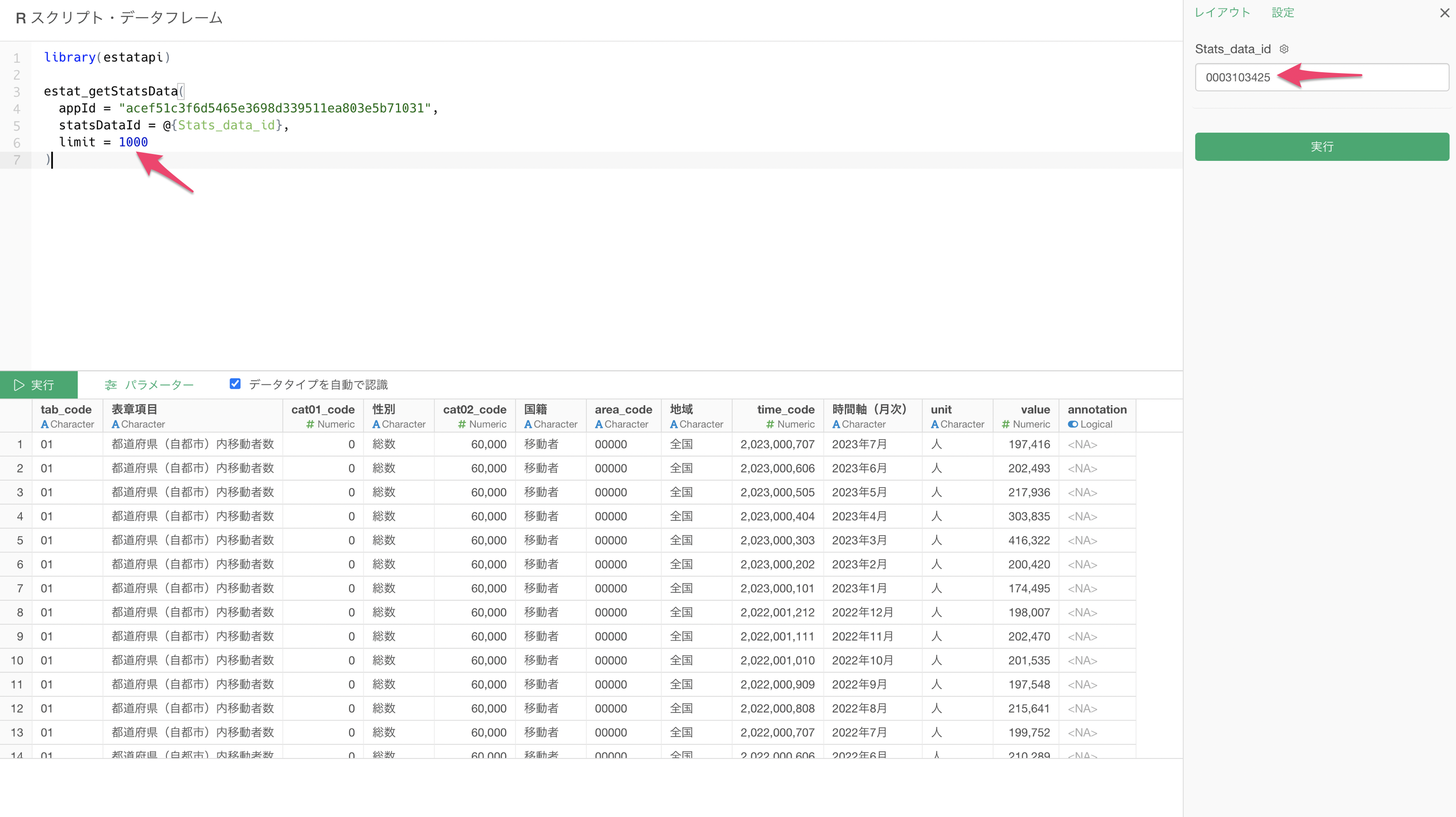
Task: Open the パラメーター settings
Action: tap(149, 385)
